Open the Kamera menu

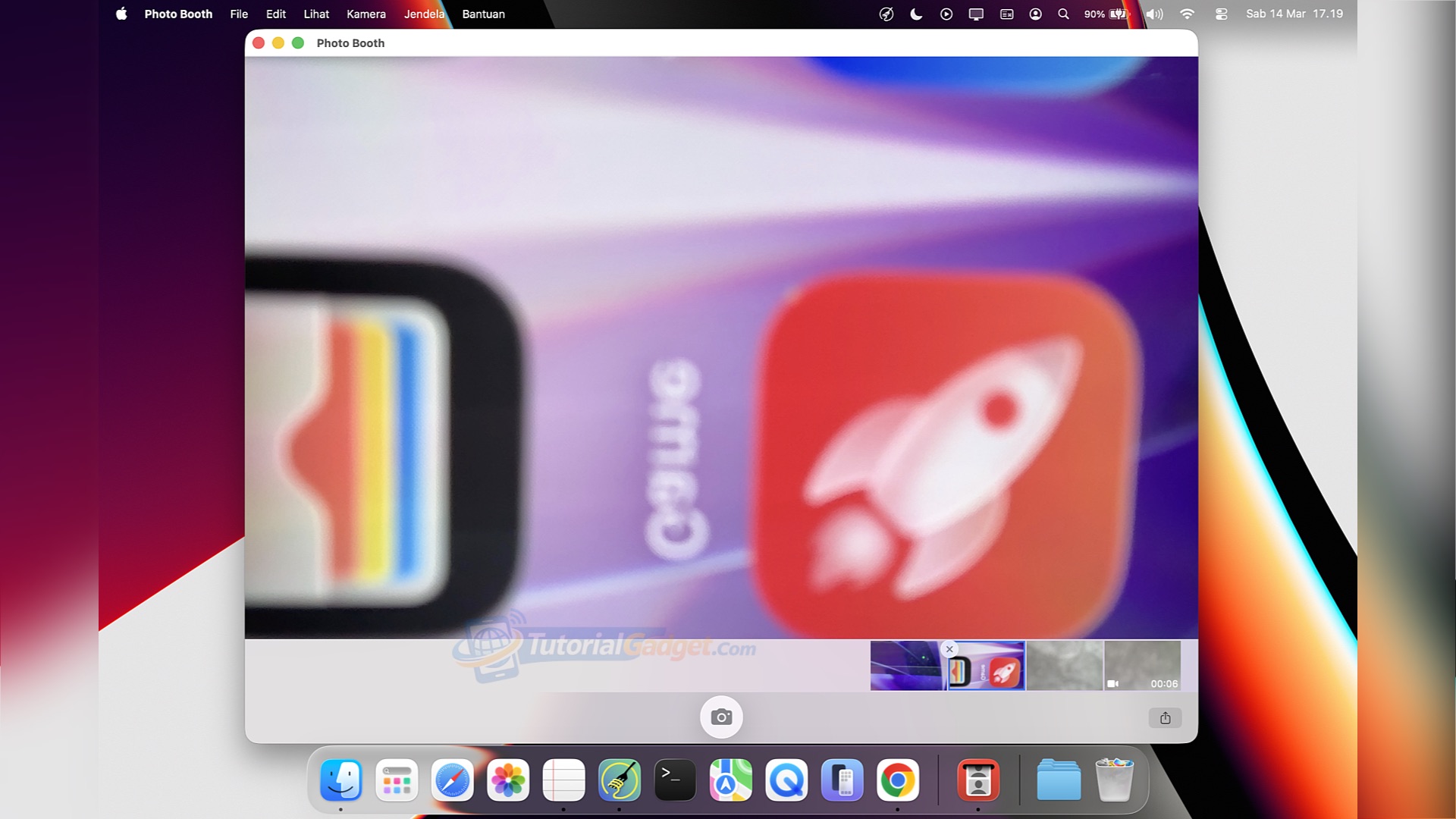pyautogui.click(x=366, y=14)
